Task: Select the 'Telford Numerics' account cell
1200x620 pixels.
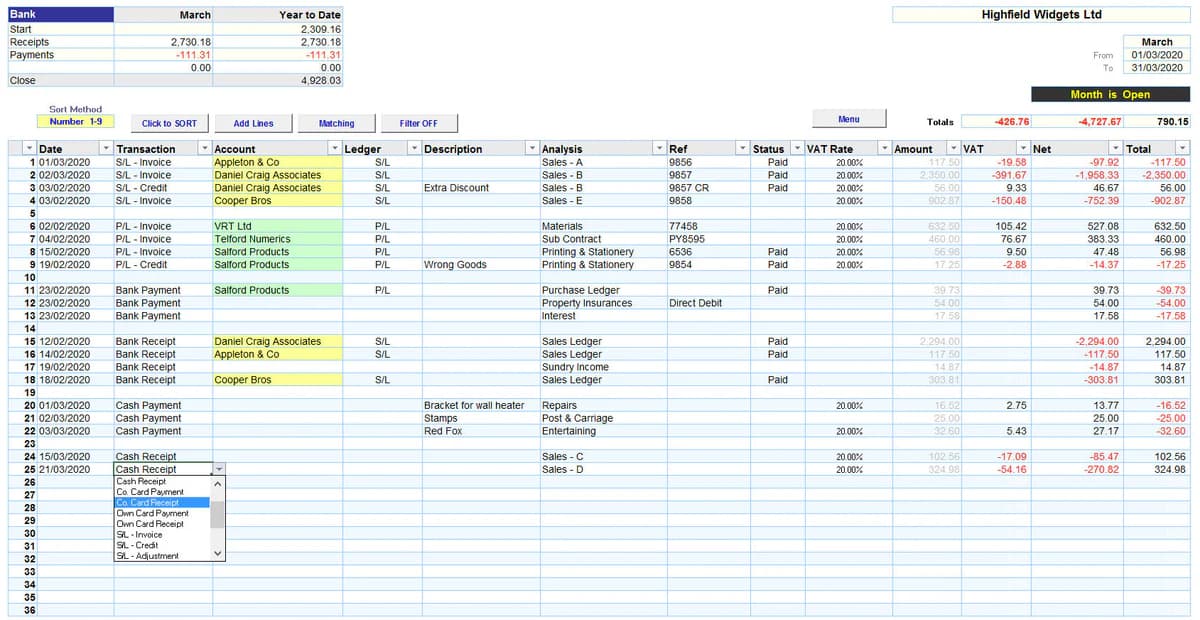Action: click(x=277, y=239)
